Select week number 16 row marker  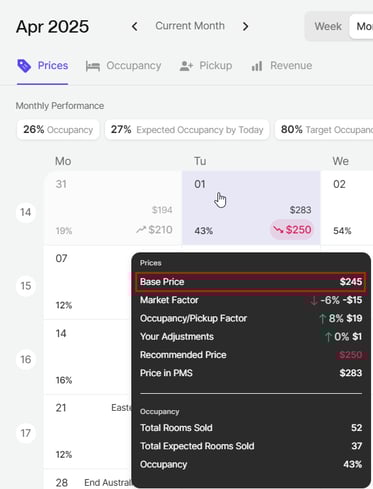click(x=26, y=359)
